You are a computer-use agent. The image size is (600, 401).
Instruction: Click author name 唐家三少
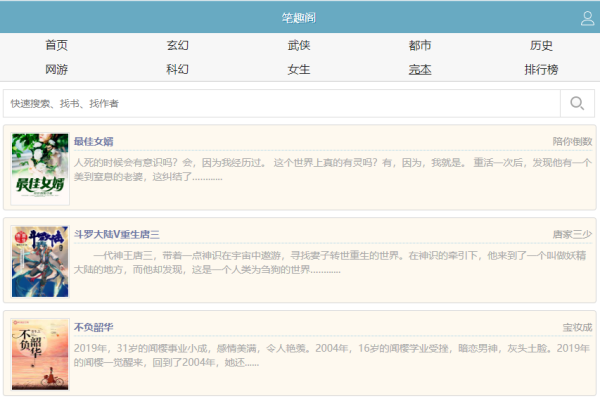572,234
